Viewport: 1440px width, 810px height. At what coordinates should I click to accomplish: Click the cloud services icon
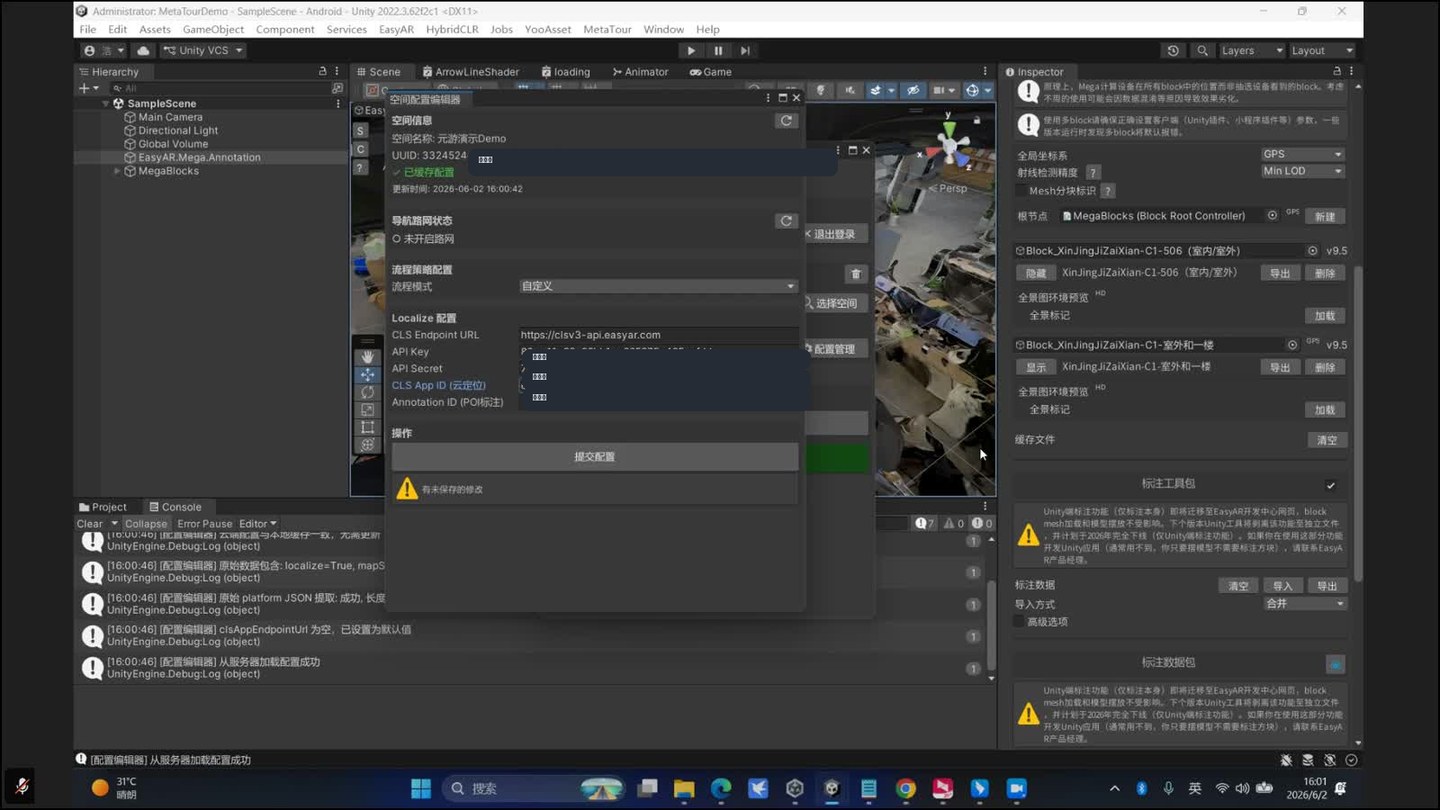(x=143, y=50)
